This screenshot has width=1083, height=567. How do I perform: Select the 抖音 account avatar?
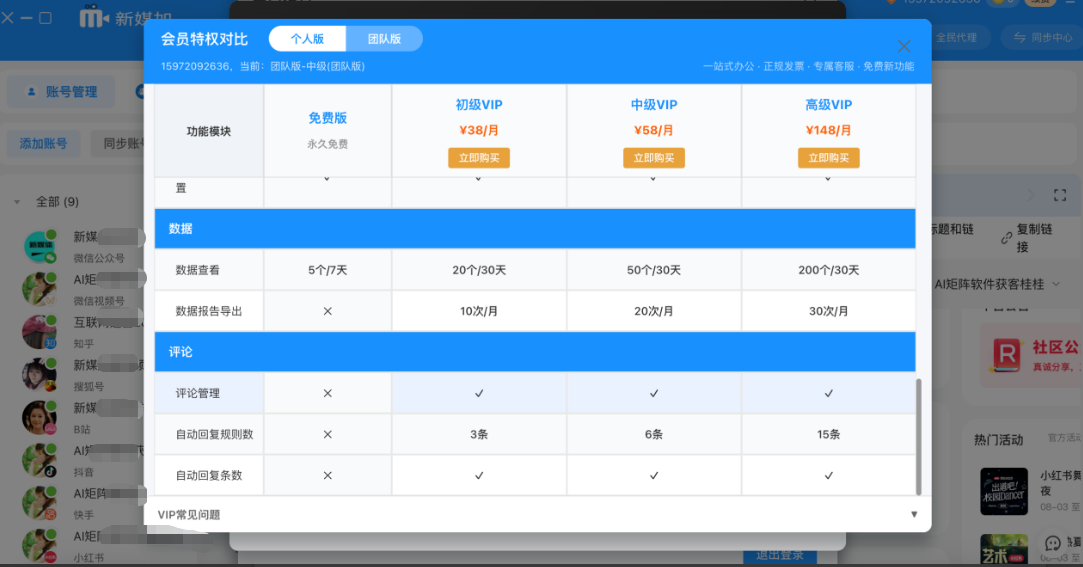[x=39, y=460]
